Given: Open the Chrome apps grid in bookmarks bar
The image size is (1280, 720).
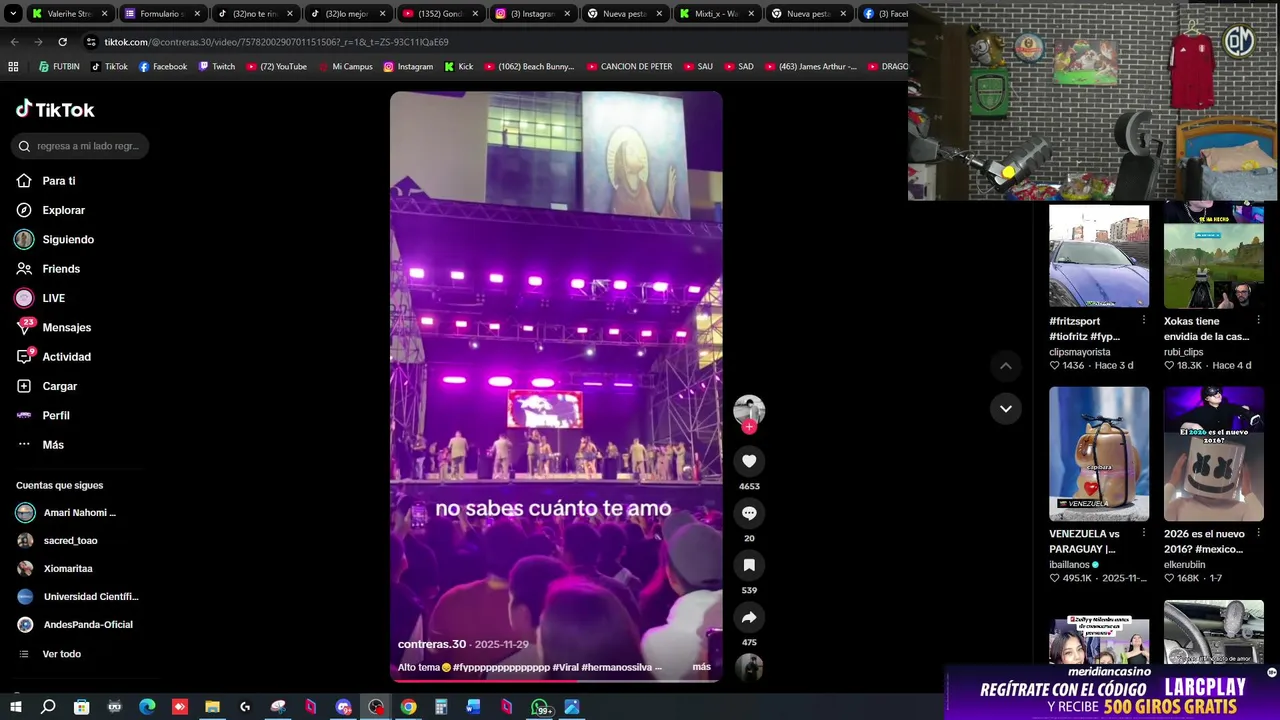Looking at the screenshot, I should tap(13, 67).
